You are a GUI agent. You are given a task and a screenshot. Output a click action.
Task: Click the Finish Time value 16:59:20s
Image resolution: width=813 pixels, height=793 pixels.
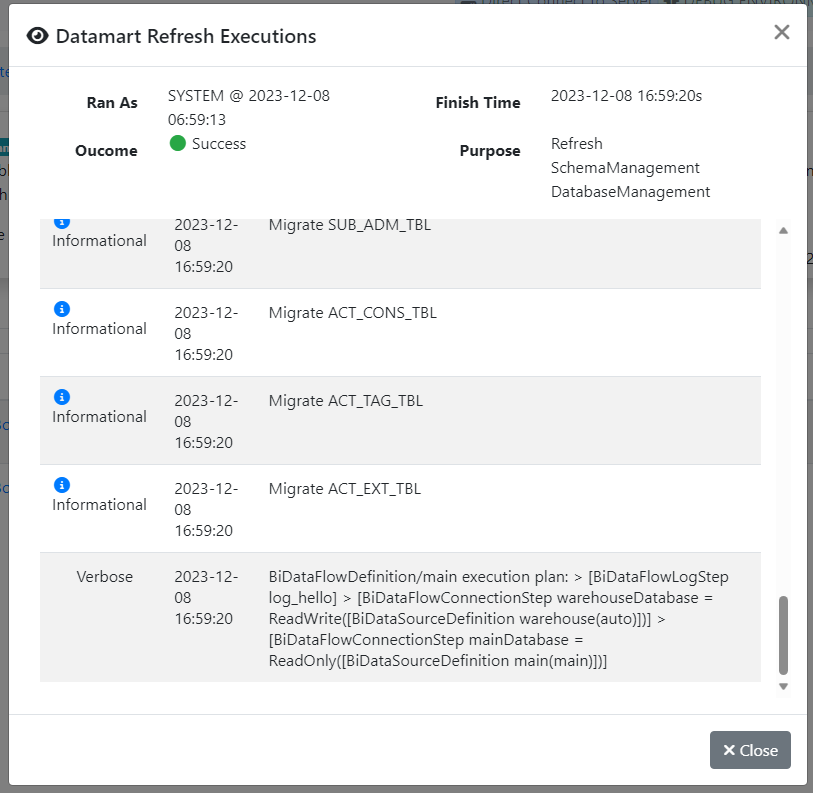coord(626,96)
